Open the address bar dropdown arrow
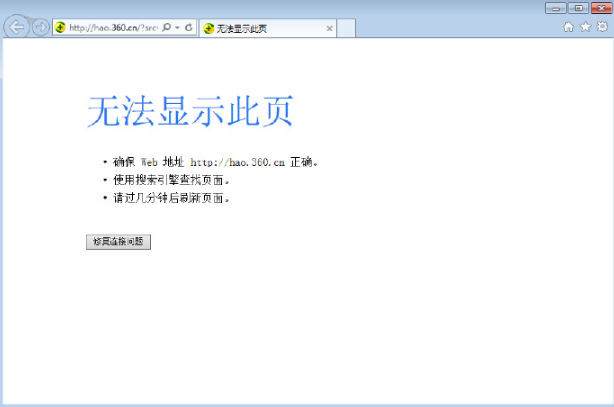 (x=177, y=27)
